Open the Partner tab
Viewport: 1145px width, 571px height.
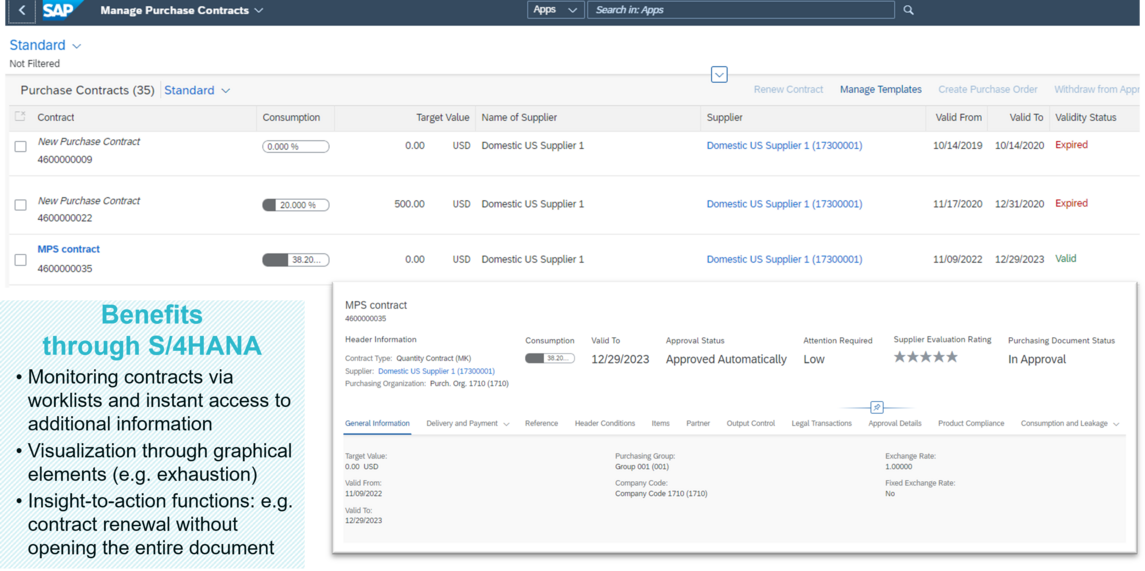coord(698,424)
